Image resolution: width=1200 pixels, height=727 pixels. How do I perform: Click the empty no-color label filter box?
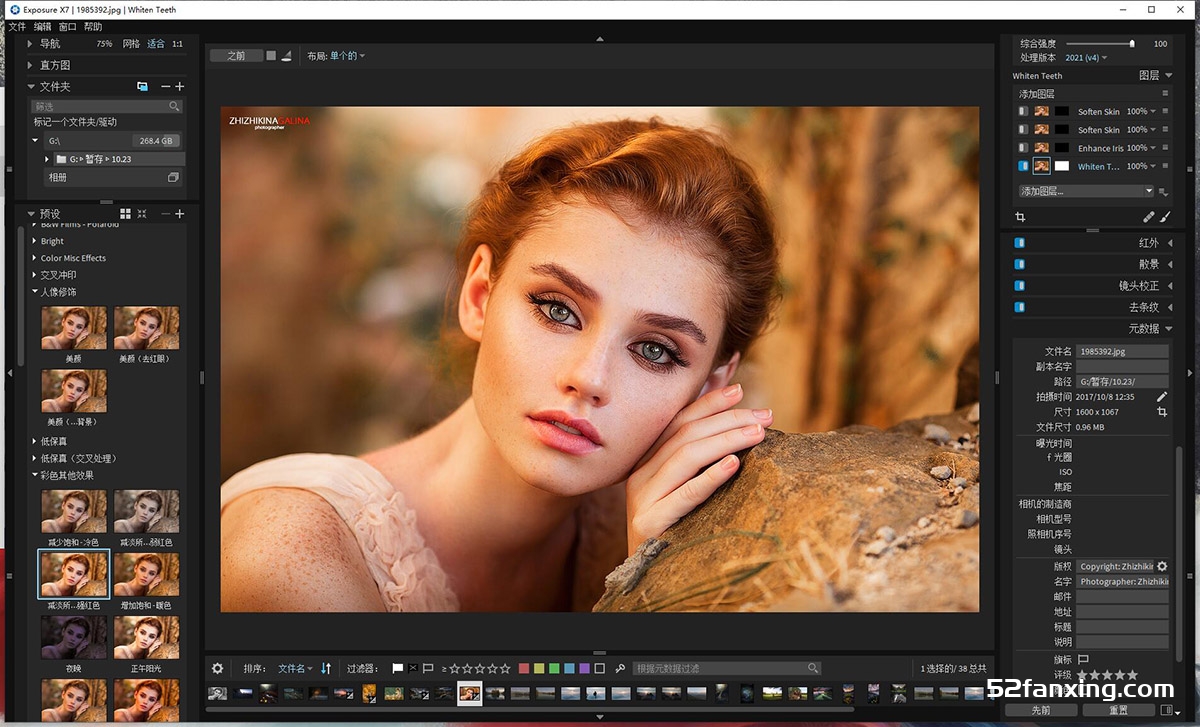[x=600, y=668]
